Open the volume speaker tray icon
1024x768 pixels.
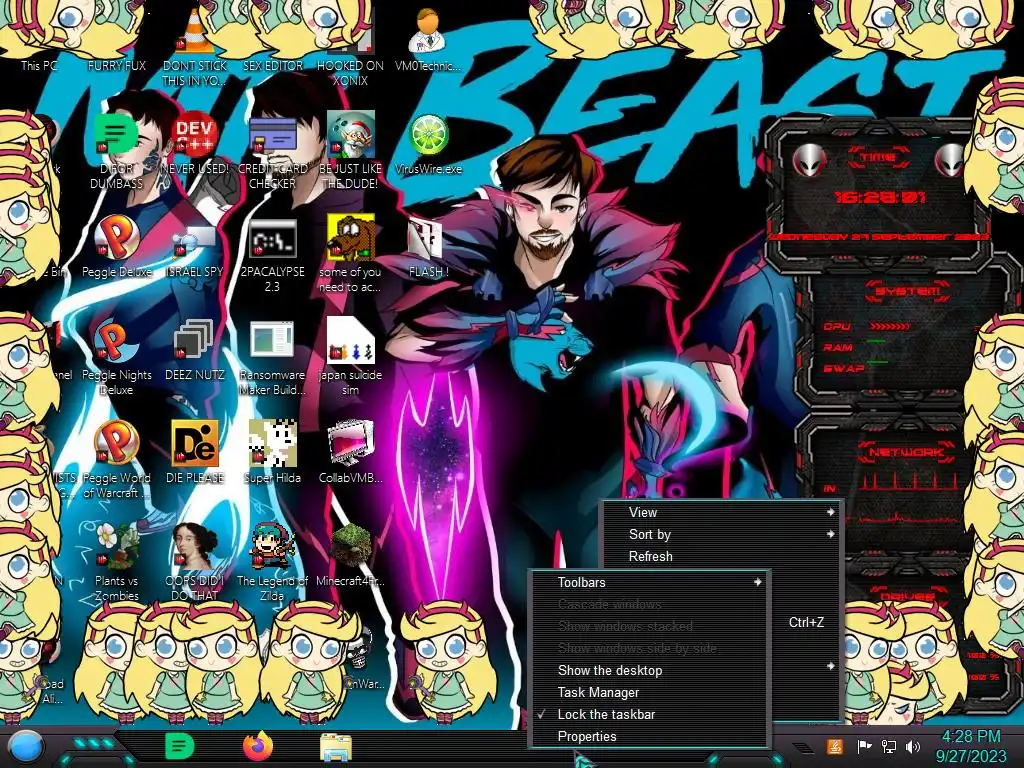pos(913,746)
